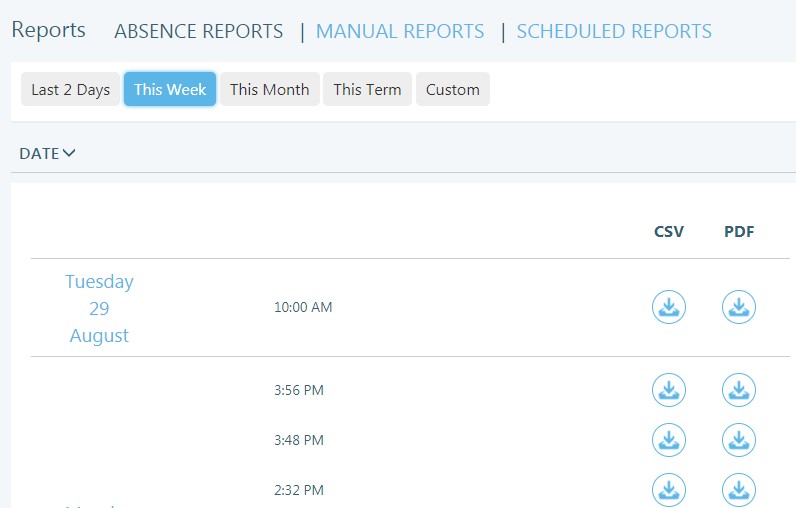Image resolution: width=796 pixels, height=508 pixels.
Task: Download PDF for the 2:32 PM report
Action: pos(739,490)
